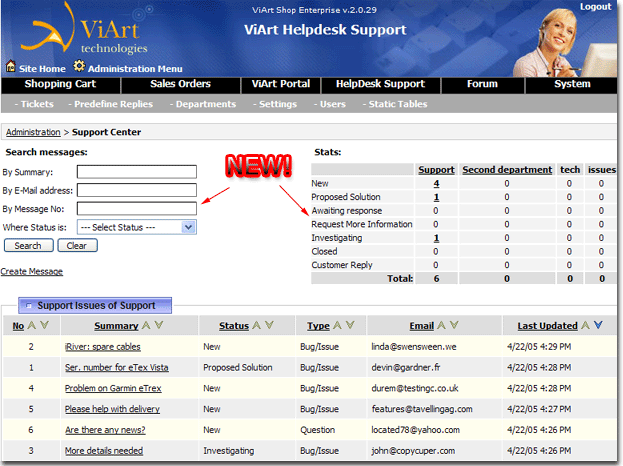The width and height of the screenshot is (623, 466).
Task: Go to Settings submenu
Action: pos(275,104)
